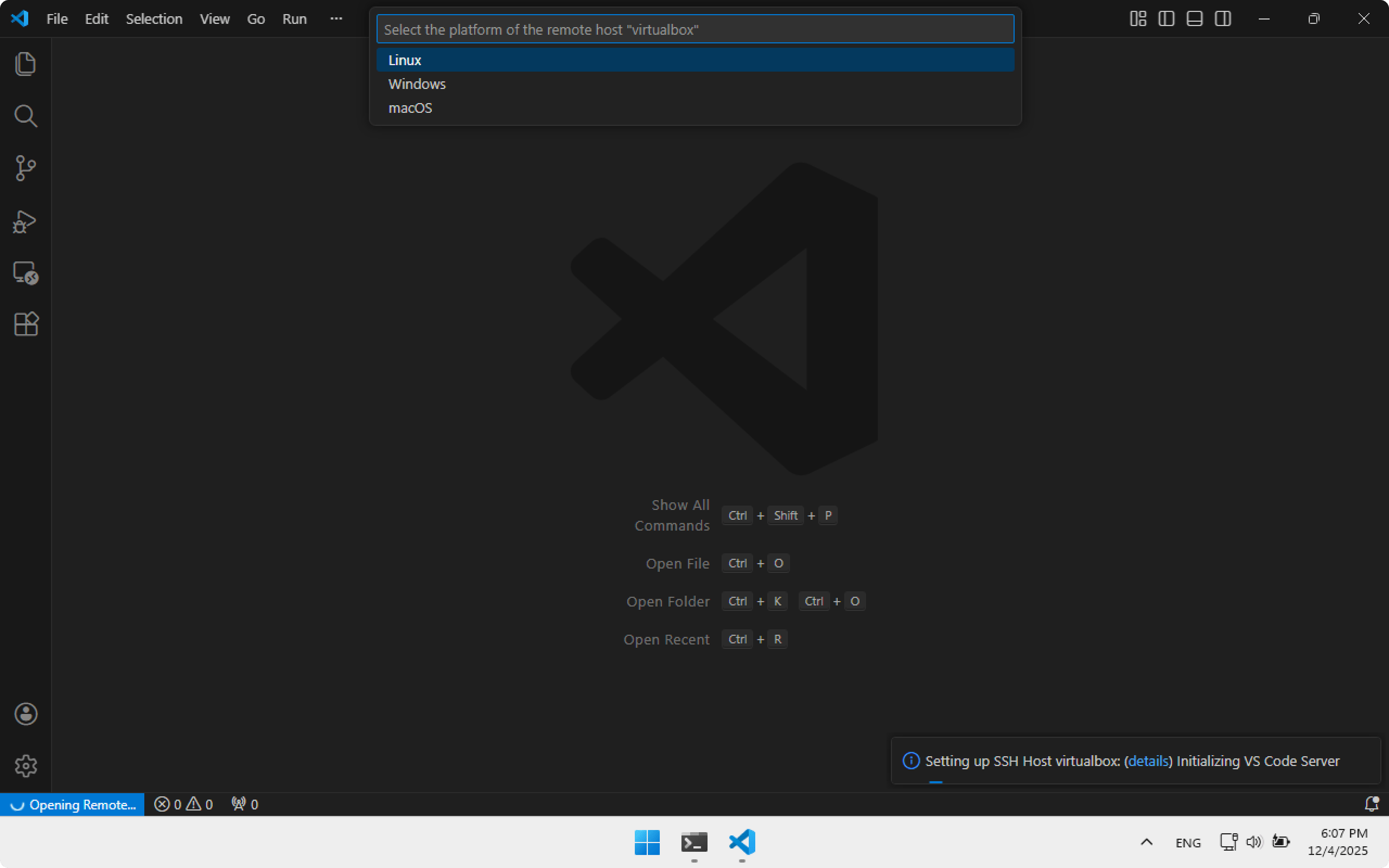Screen dimensions: 1389x868
Task: Pick macOS as the remote host platform
Action: coord(410,108)
